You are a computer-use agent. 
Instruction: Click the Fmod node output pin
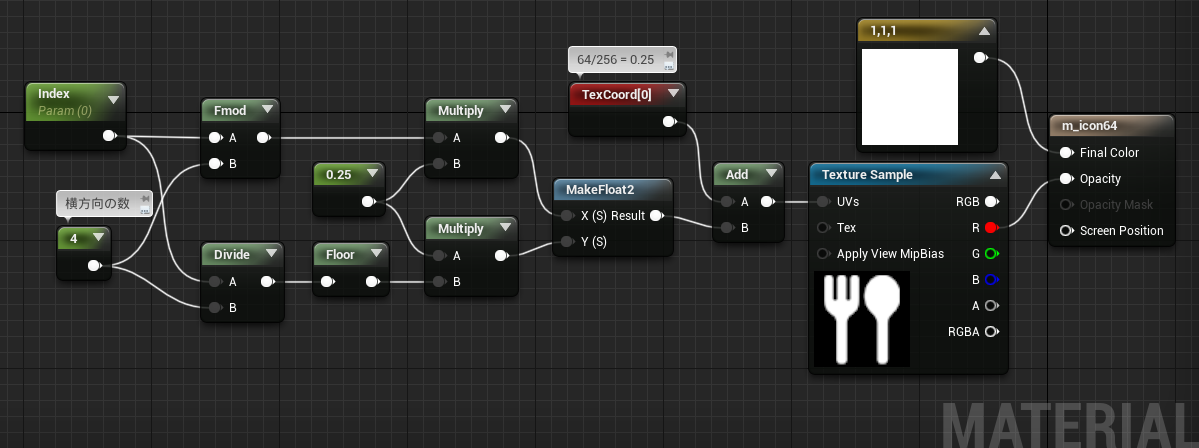[264, 138]
